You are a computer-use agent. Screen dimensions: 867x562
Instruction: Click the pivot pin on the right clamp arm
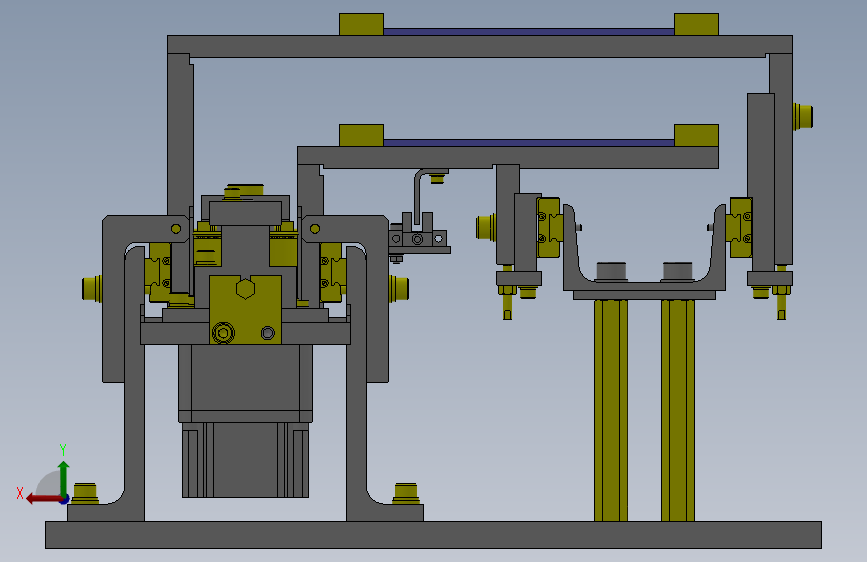click(315, 228)
